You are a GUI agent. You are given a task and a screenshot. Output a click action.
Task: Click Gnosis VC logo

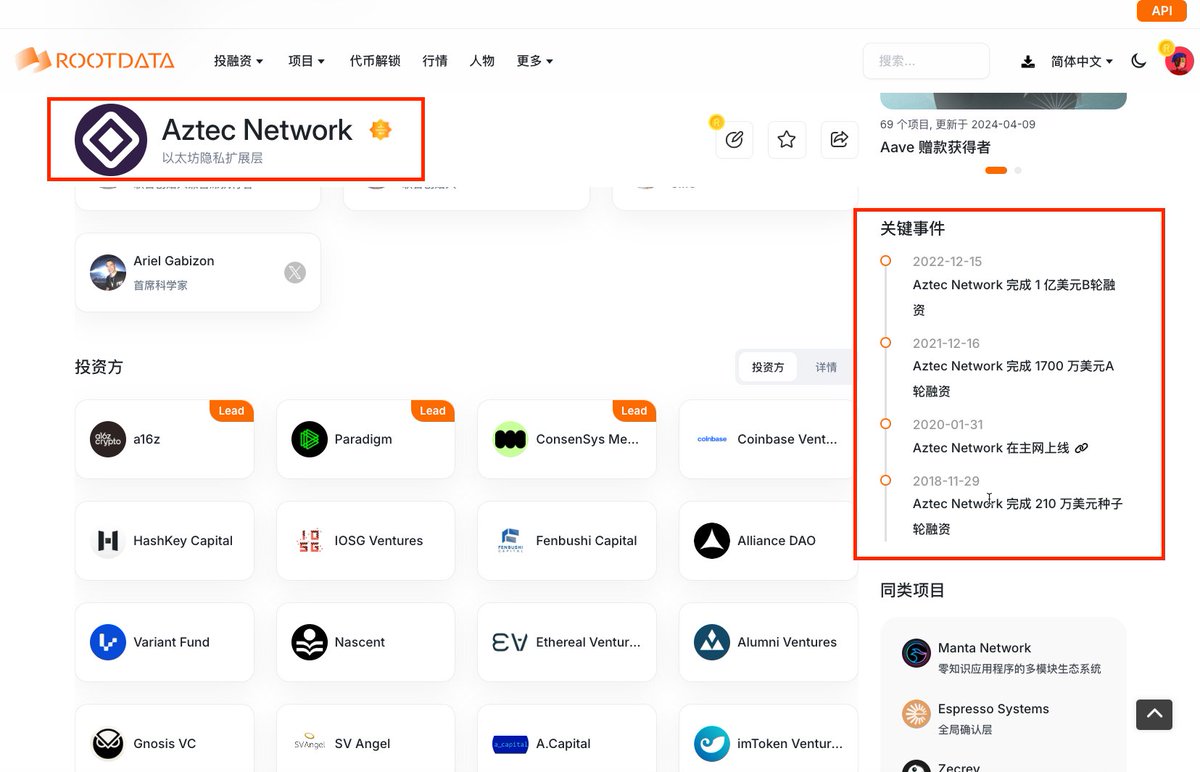pyautogui.click(x=108, y=743)
